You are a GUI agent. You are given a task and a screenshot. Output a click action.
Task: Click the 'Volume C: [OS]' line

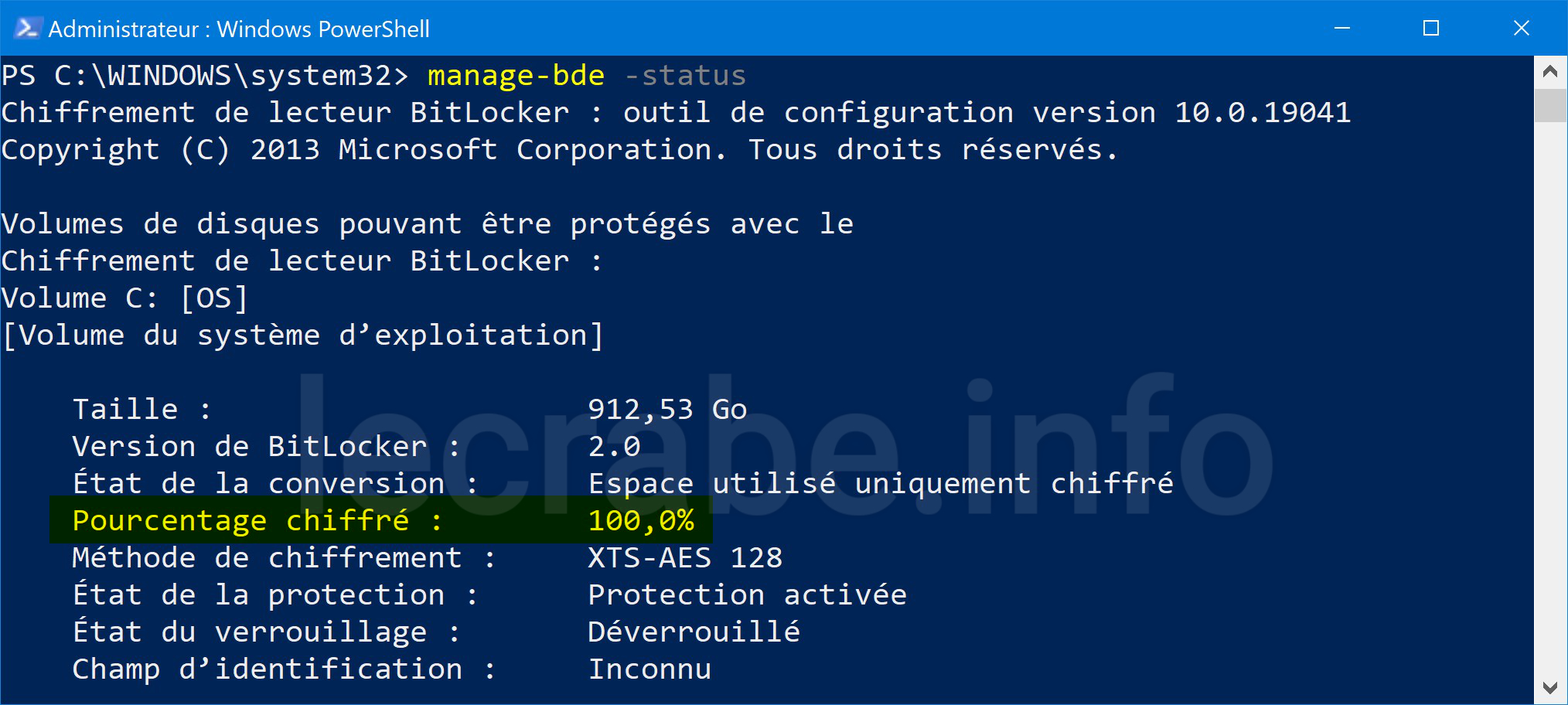pos(124,298)
